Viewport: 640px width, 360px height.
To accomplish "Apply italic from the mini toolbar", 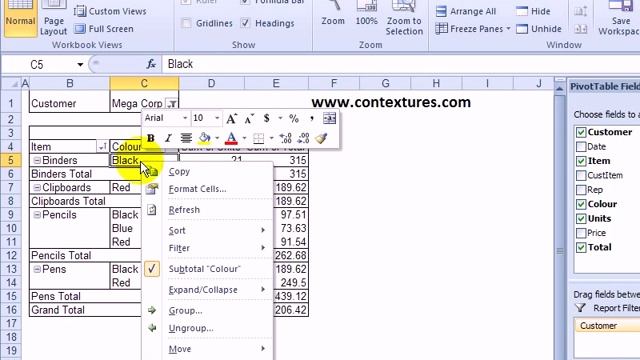I will [168, 138].
